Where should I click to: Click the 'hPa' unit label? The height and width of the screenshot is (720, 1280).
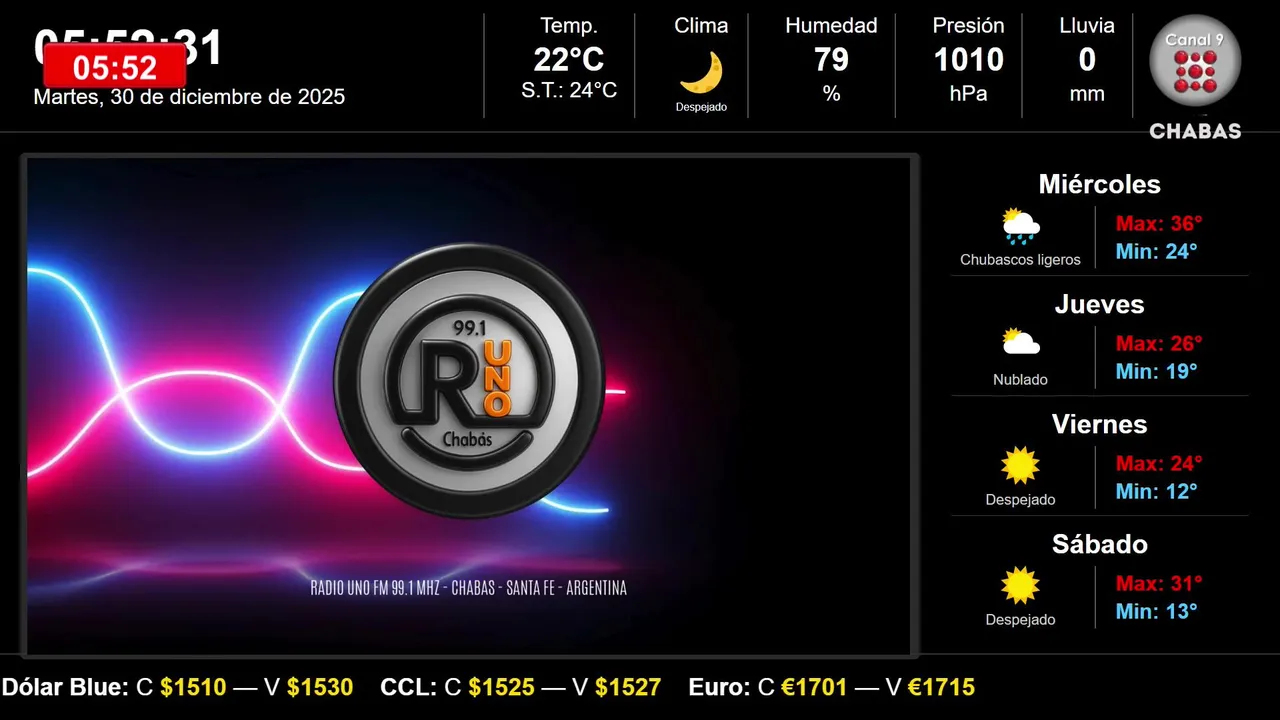click(968, 94)
